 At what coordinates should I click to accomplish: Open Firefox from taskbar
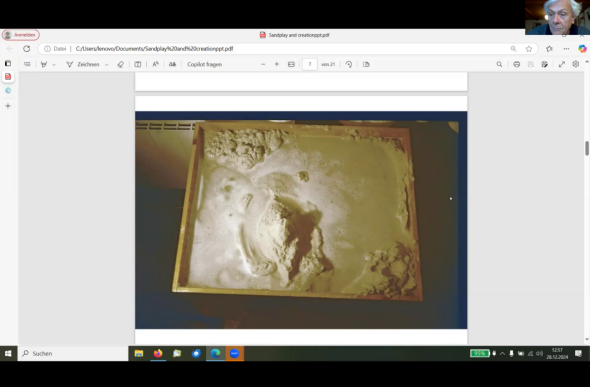click(158, 354)
